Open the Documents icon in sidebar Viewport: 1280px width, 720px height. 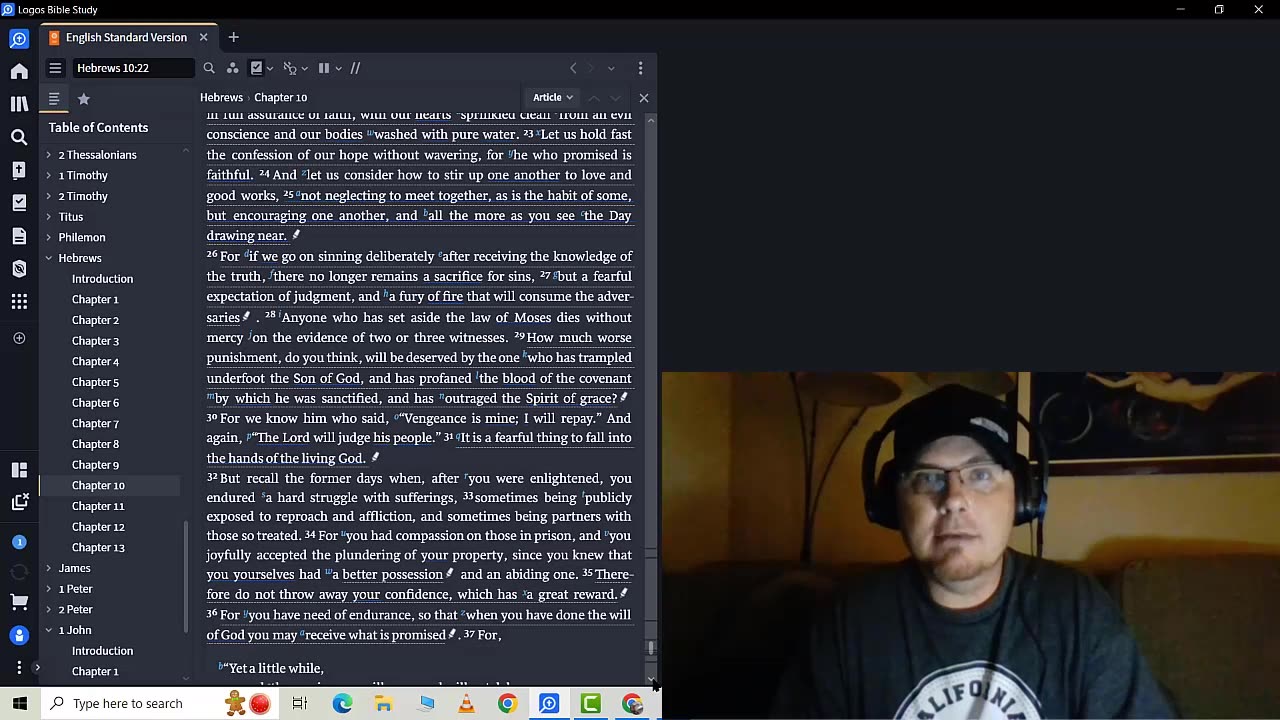pos(19,236)
